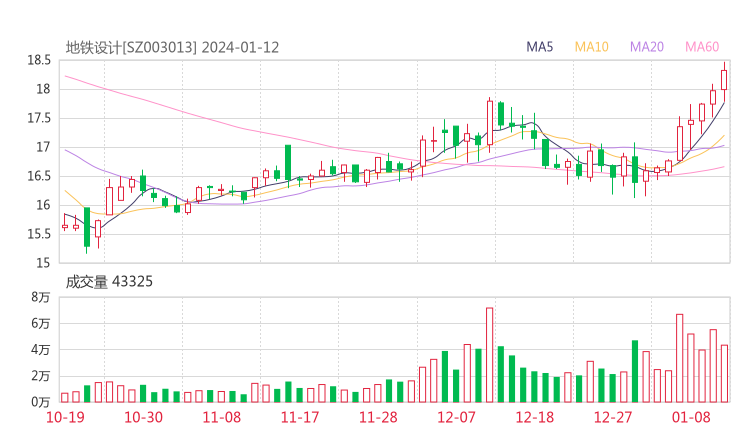Click the tallest red volume bar above 7万
Image resolution: width=740 pixels, height=440 pixels.
tap(489, 355)
